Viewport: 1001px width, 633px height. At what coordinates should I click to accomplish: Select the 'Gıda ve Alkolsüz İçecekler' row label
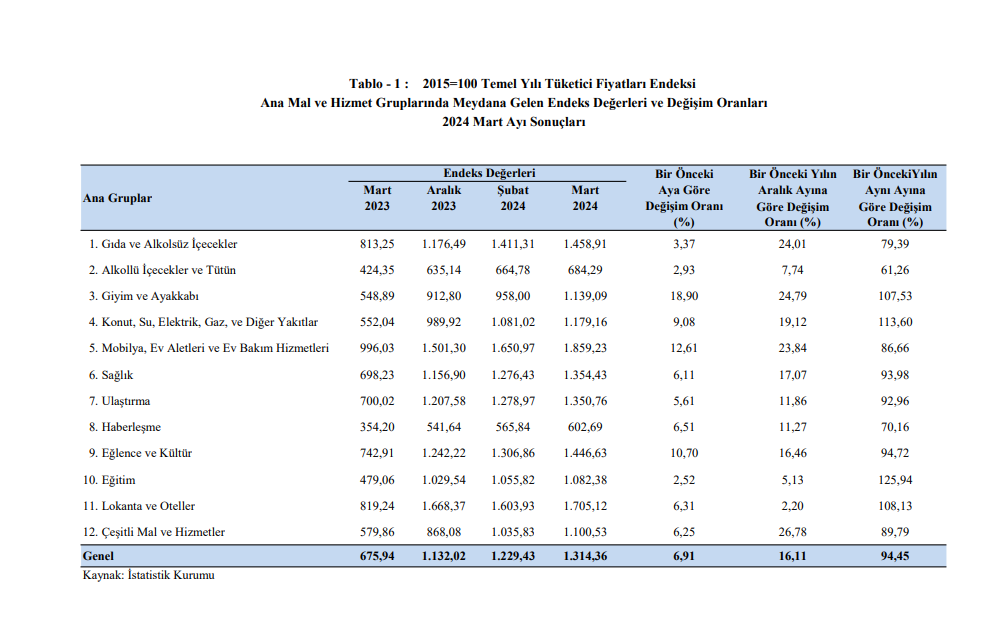tap(163, 244)
